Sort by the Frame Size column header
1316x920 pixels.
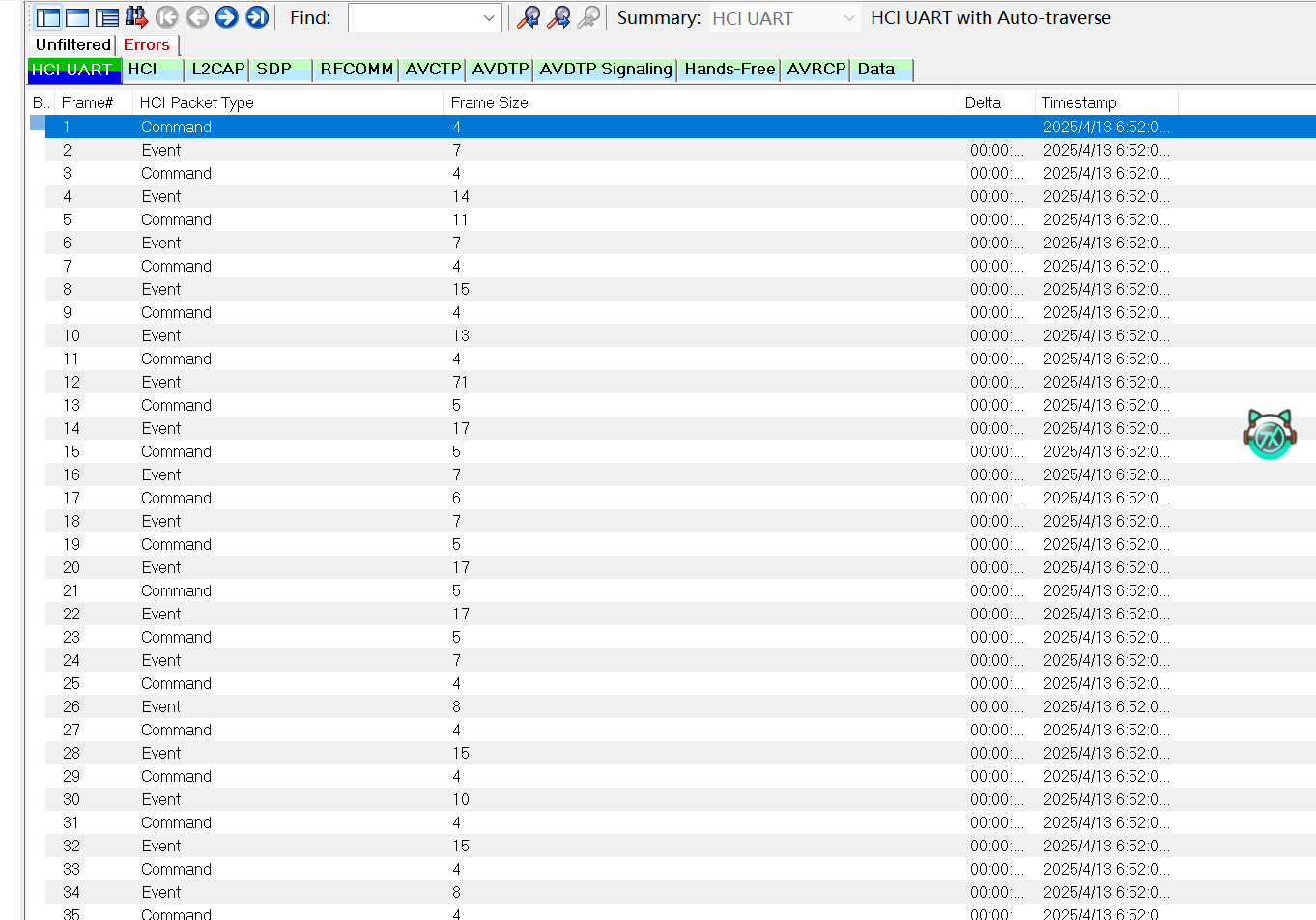(x=489, y=102)
